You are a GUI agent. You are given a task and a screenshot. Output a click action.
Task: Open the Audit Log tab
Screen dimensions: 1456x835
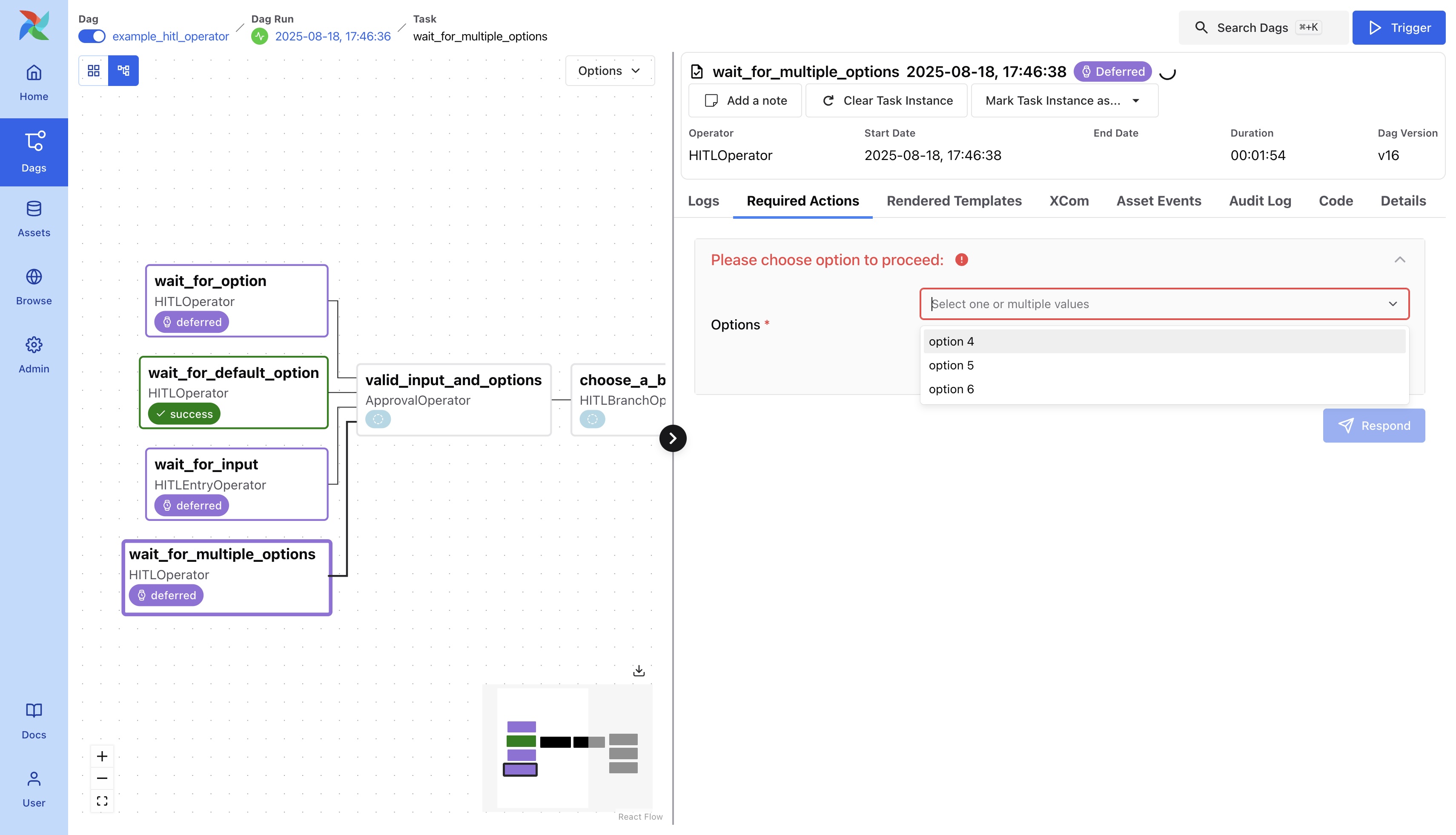click(x=1260, y=201)
